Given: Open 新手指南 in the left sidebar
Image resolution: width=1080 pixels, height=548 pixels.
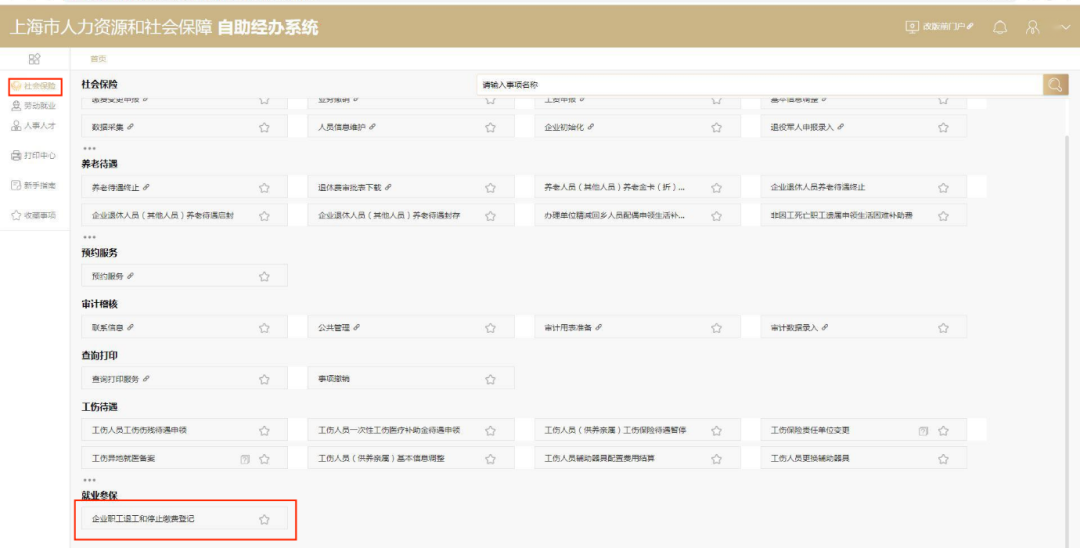Looking at the screenshot, I should (34, 185).
